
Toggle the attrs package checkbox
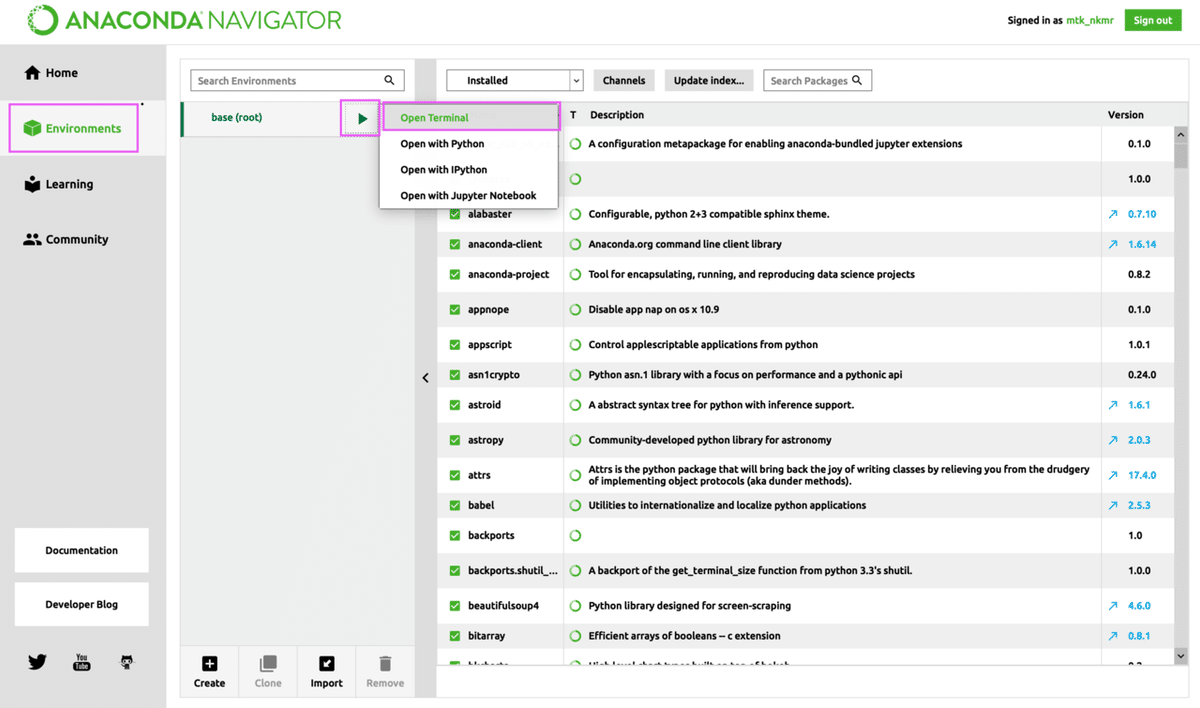(455, 475)
